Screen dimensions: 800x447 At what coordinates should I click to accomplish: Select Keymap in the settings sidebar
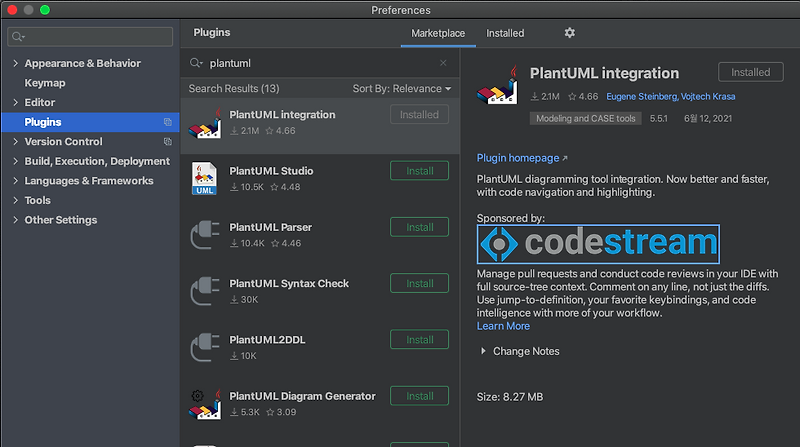coord(45,83)
